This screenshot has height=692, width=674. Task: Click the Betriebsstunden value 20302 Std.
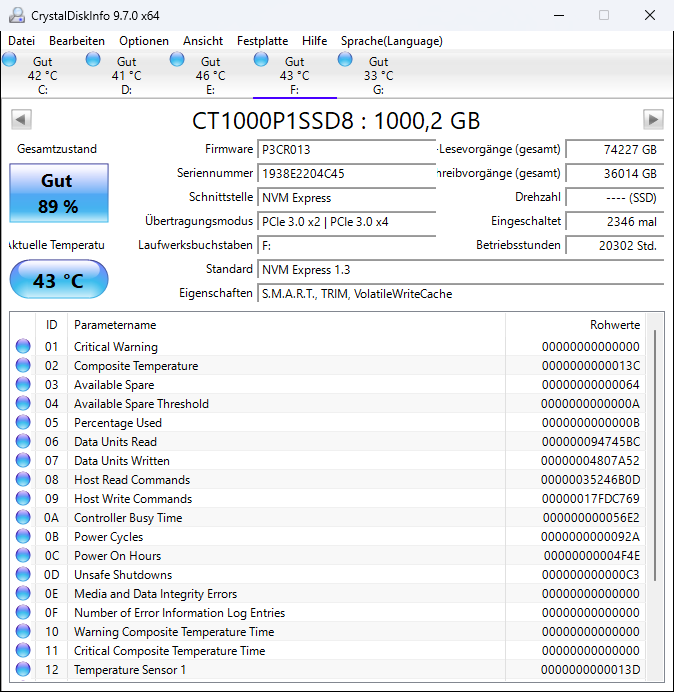coord(614,245)
